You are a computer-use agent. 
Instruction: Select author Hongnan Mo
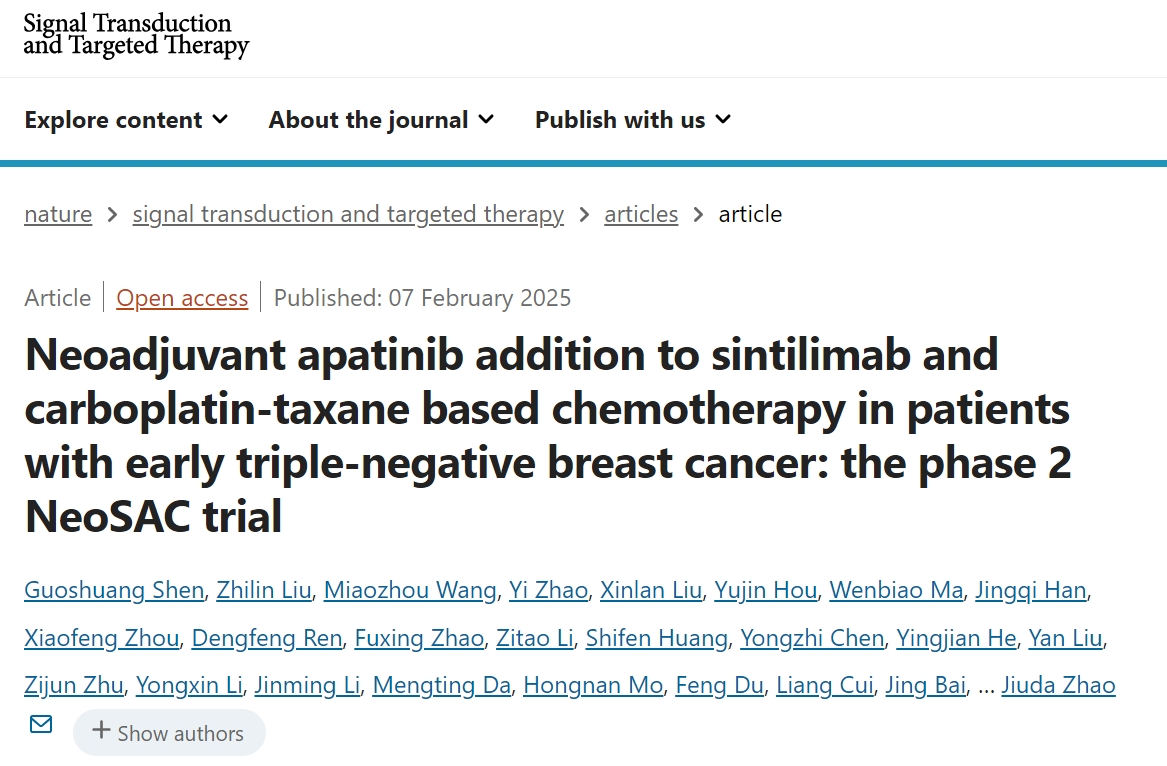point(593,685)
